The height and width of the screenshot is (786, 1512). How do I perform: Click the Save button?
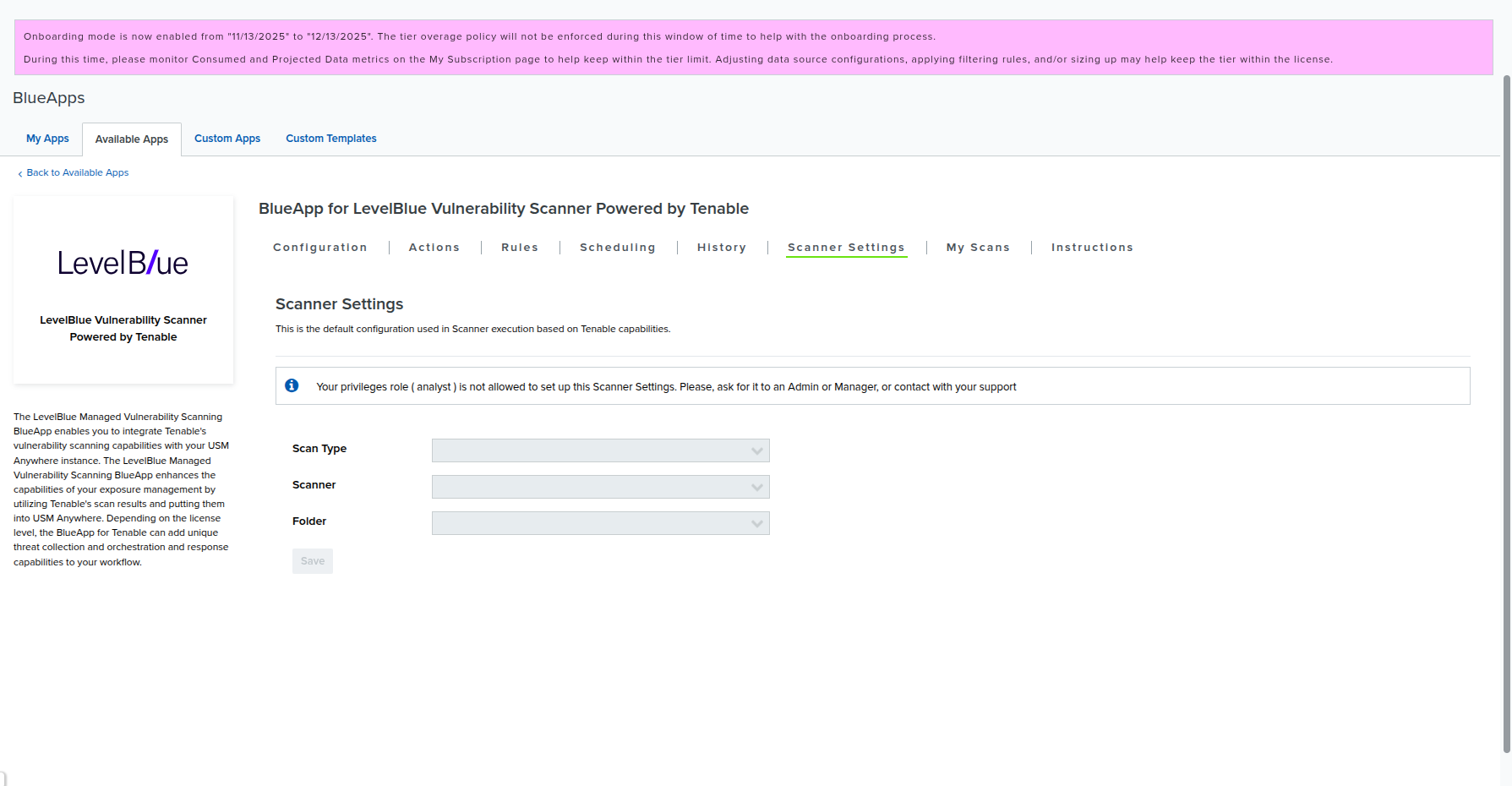pyautogui.click(x=313, y=561)
